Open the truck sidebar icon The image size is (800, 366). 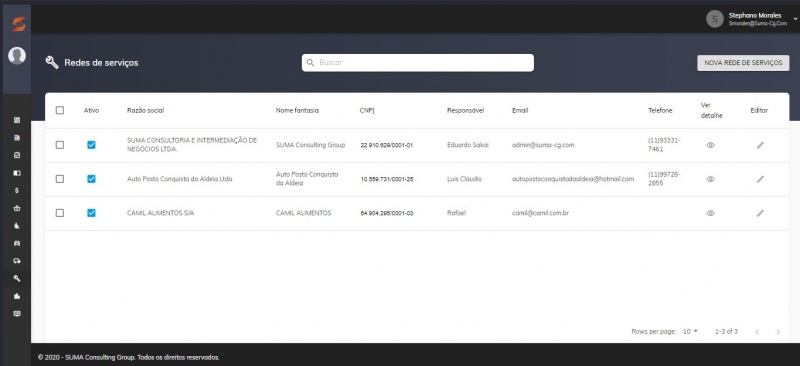[17, 261]
